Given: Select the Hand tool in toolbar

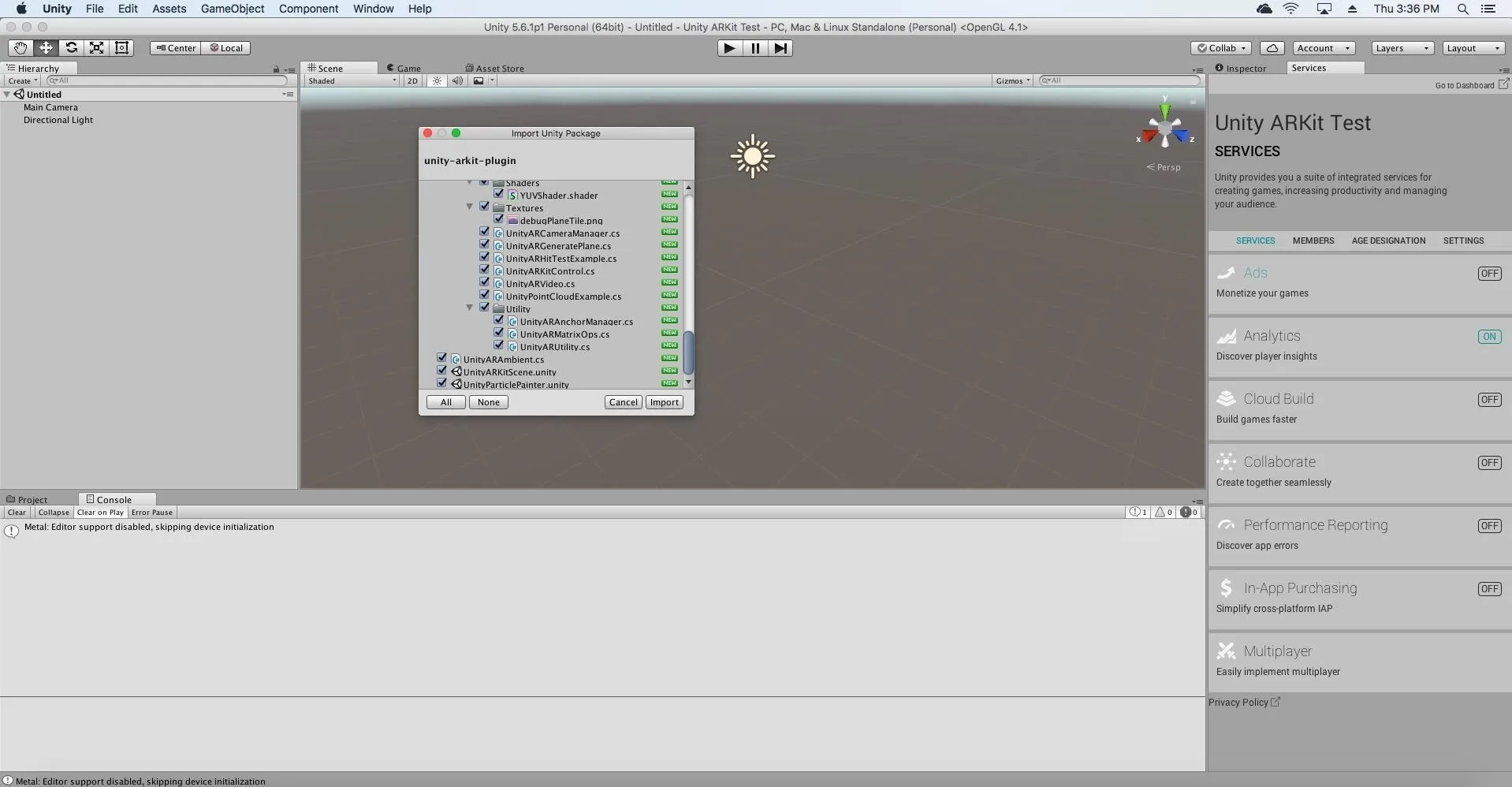Looking at the screenshot, I should click(x=20, y=48).
